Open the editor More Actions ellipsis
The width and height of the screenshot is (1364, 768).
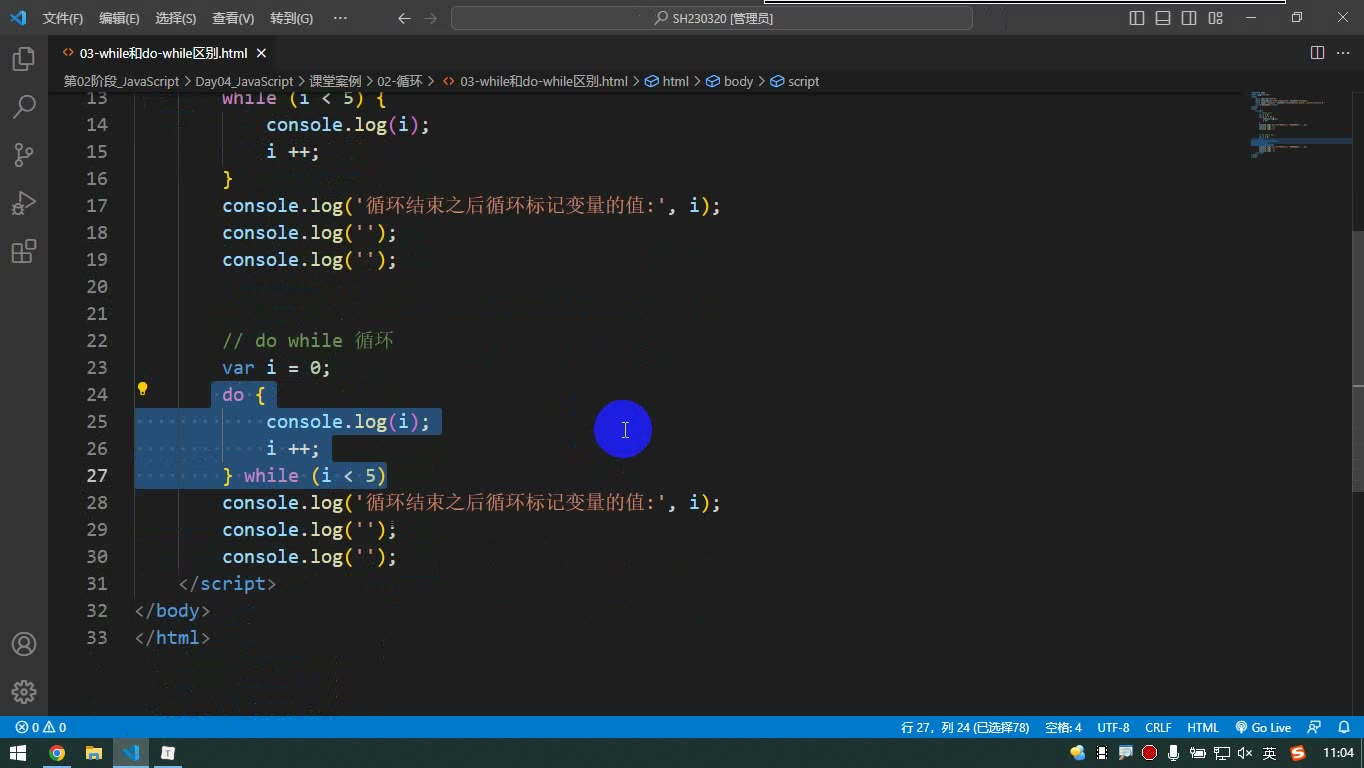[x=1343, y=53]
